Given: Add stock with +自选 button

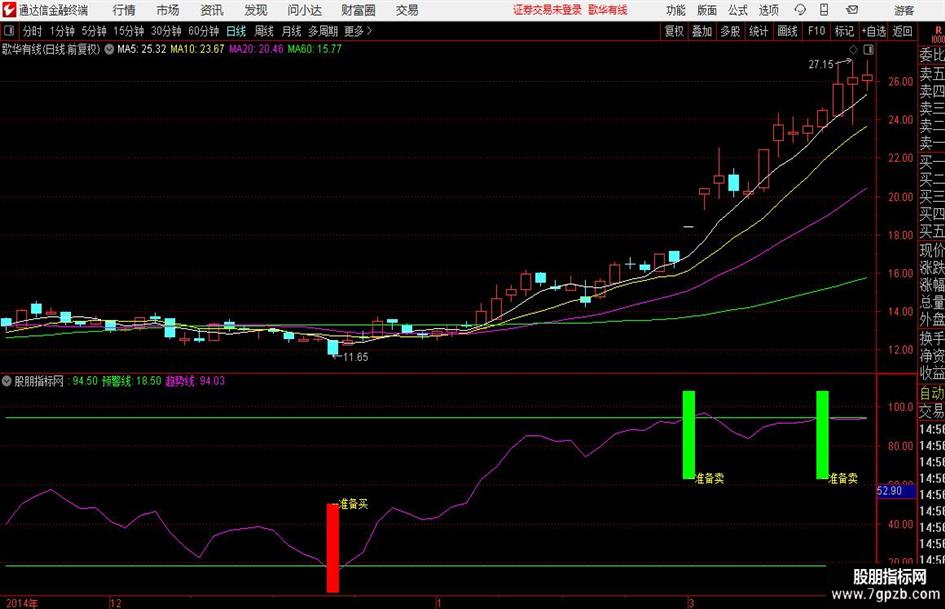Looking at the screenshot, I should pyautogui.click(x=873, y=31).
